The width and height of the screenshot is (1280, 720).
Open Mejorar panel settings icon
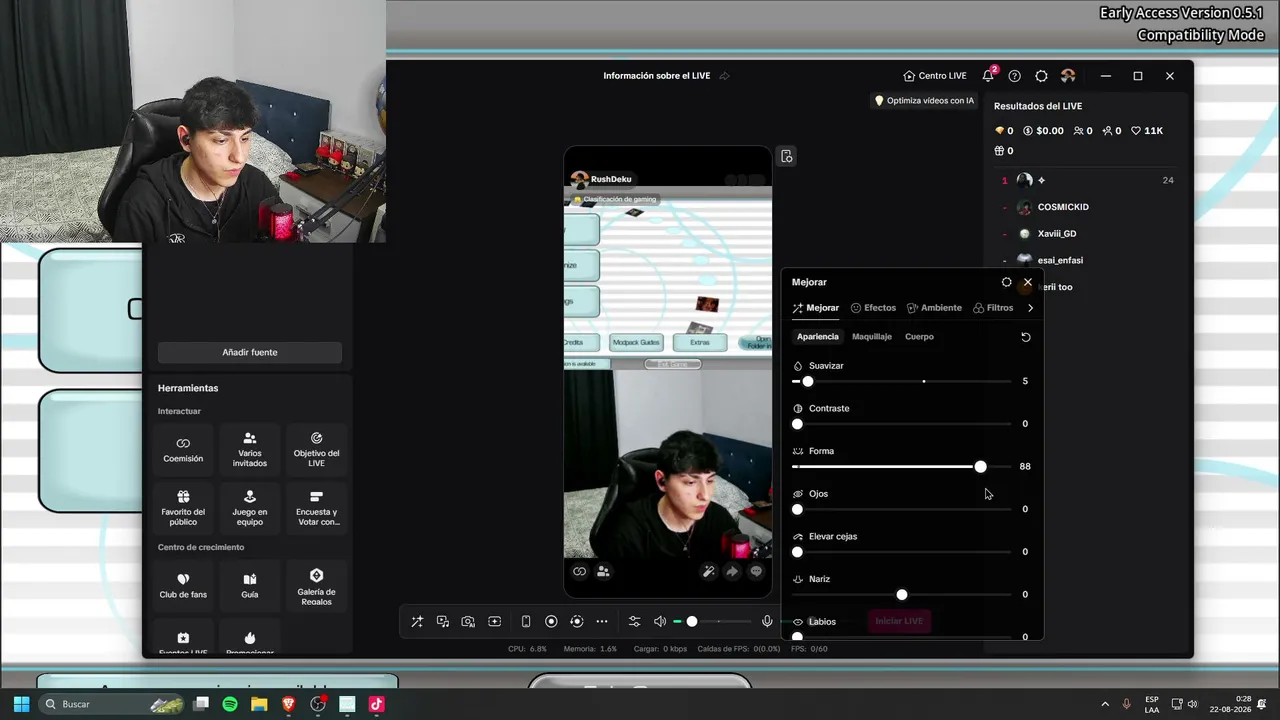[x=1006, y=282]
